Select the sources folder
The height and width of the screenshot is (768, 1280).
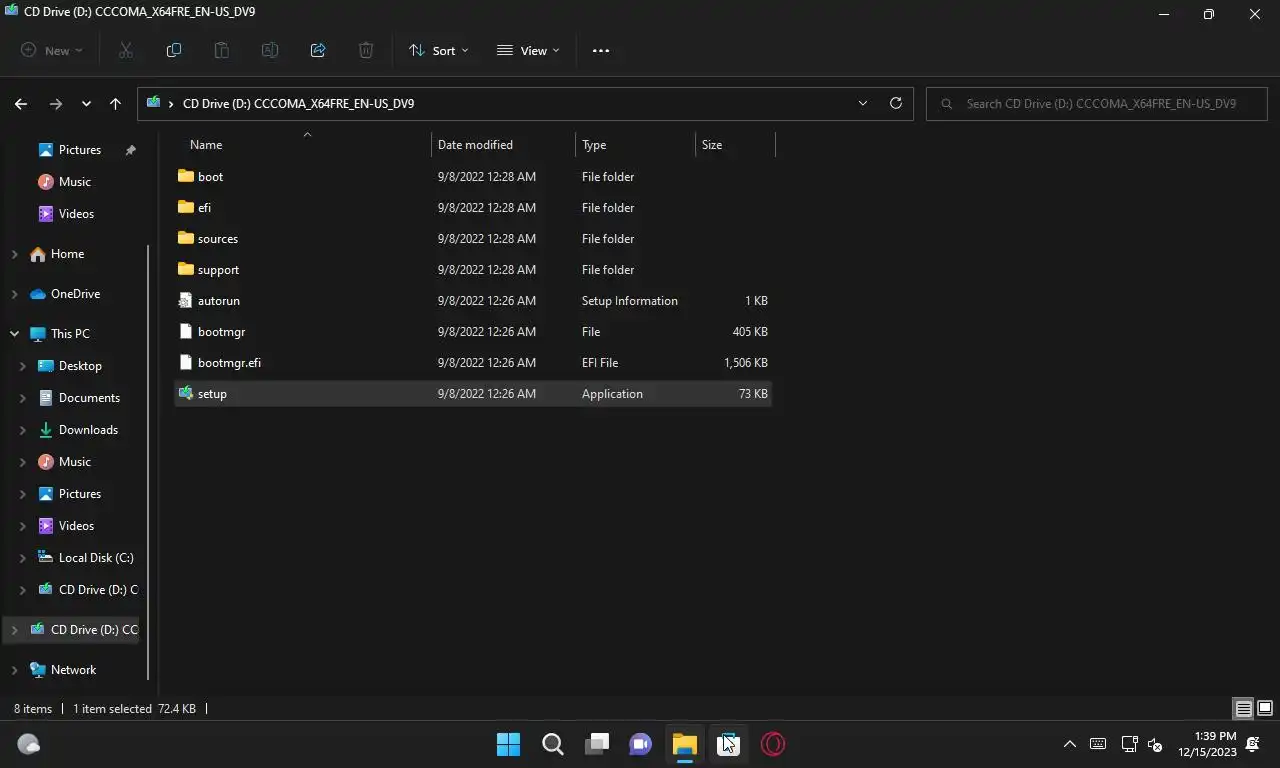point(472,238)
